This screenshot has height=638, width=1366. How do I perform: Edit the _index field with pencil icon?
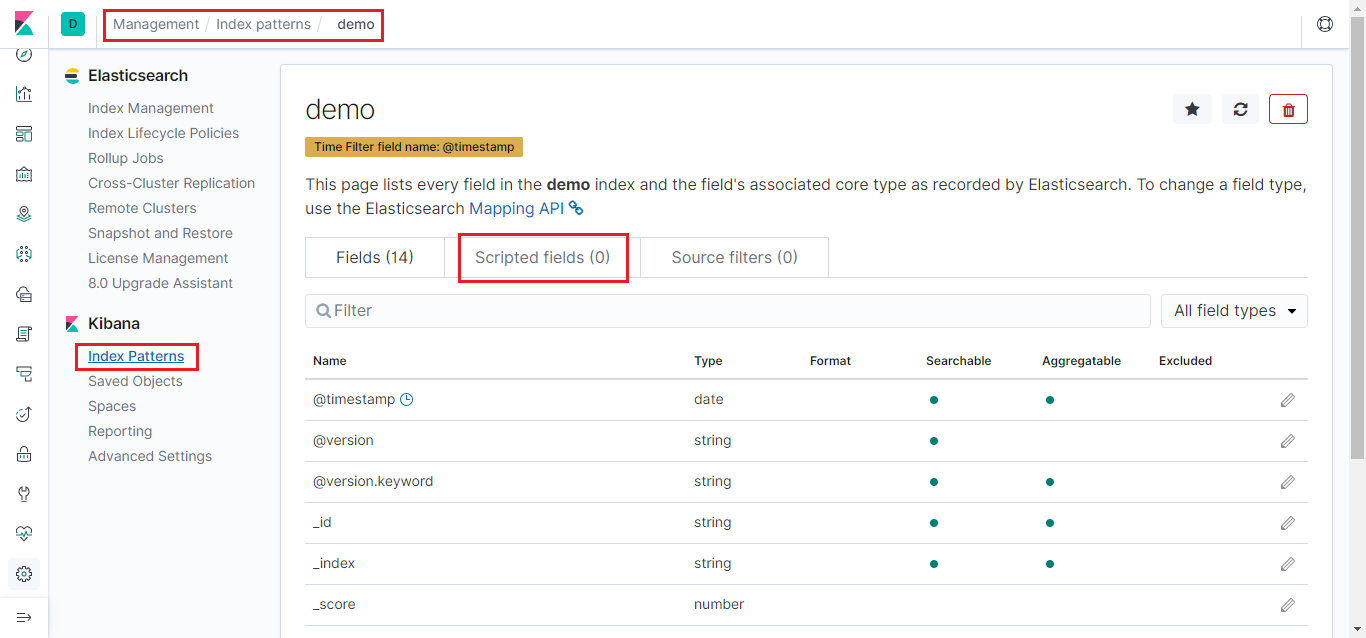click(x=1287, y=564)
